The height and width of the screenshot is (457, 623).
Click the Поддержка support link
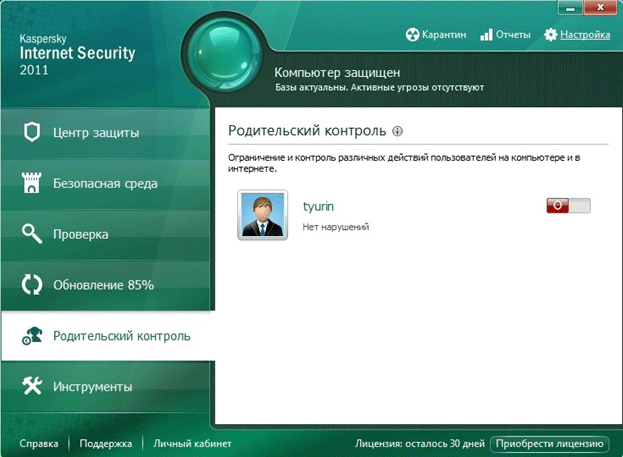(106, 443)
